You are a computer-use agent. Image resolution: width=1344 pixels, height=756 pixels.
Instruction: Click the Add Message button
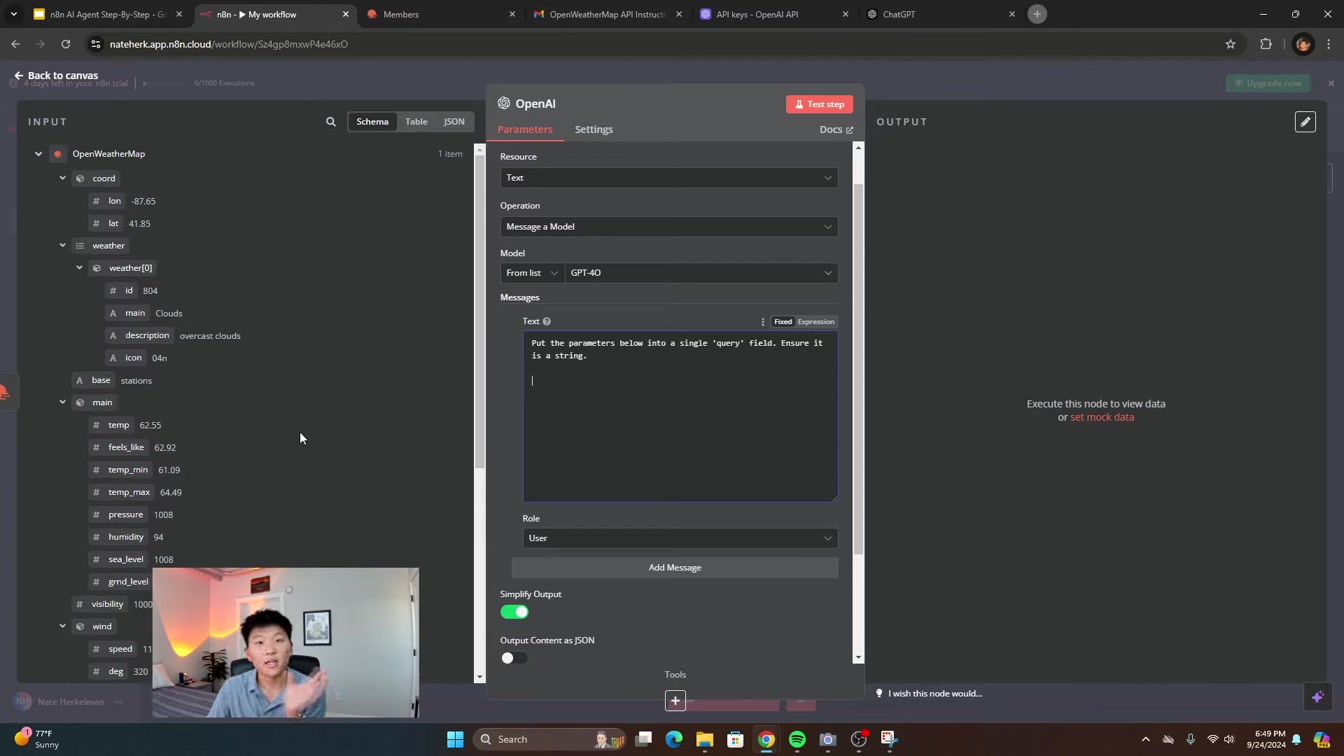tap(675, 568)
